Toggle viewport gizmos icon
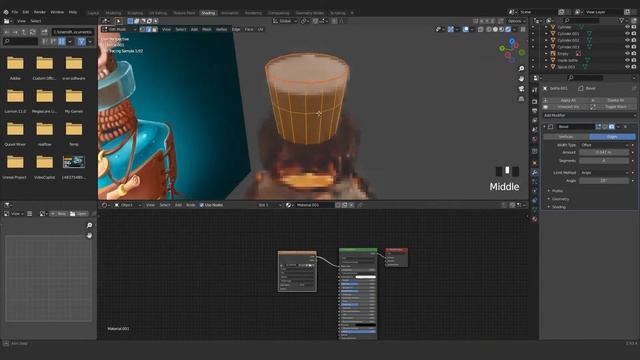The image size is (640, 360). [x=451, y=29]
